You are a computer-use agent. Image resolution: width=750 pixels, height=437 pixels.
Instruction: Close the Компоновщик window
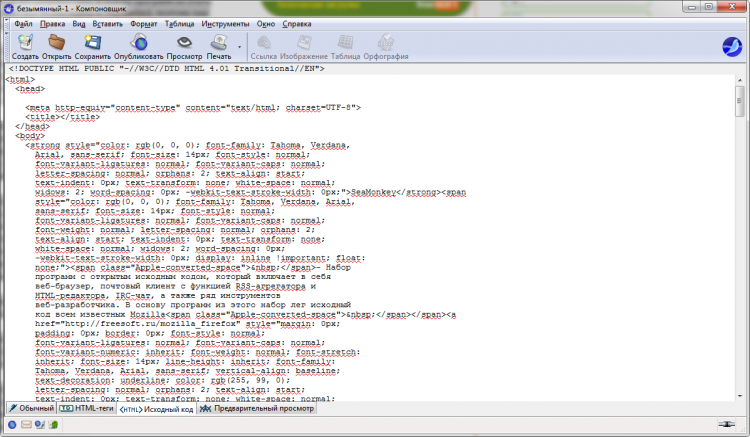[732, 7]
